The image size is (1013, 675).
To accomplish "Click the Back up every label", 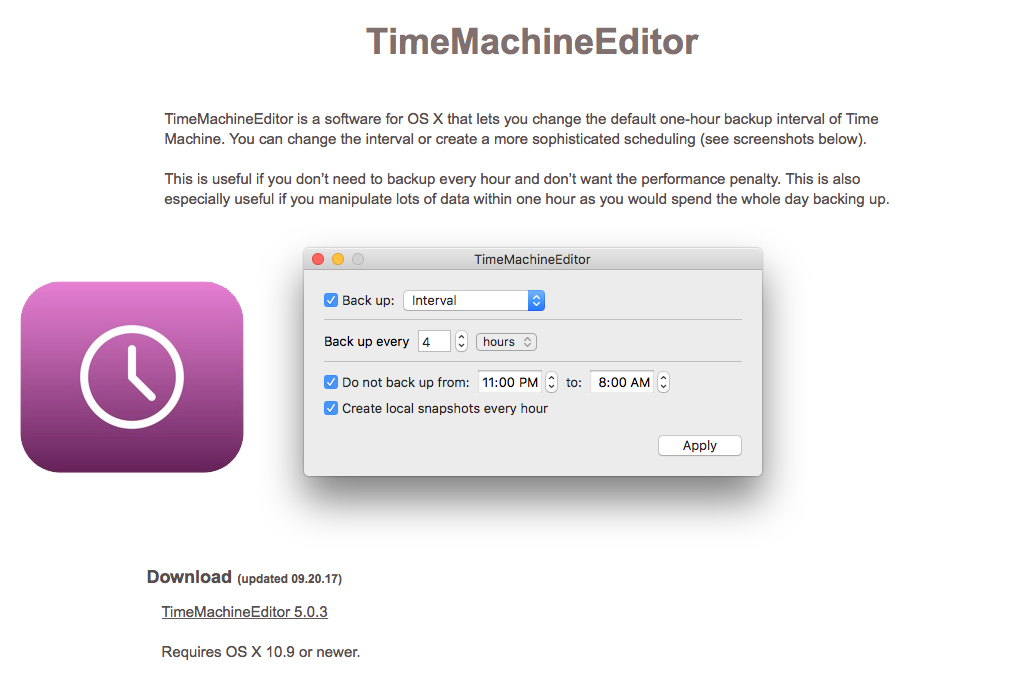I will click(x=366, y=342).
